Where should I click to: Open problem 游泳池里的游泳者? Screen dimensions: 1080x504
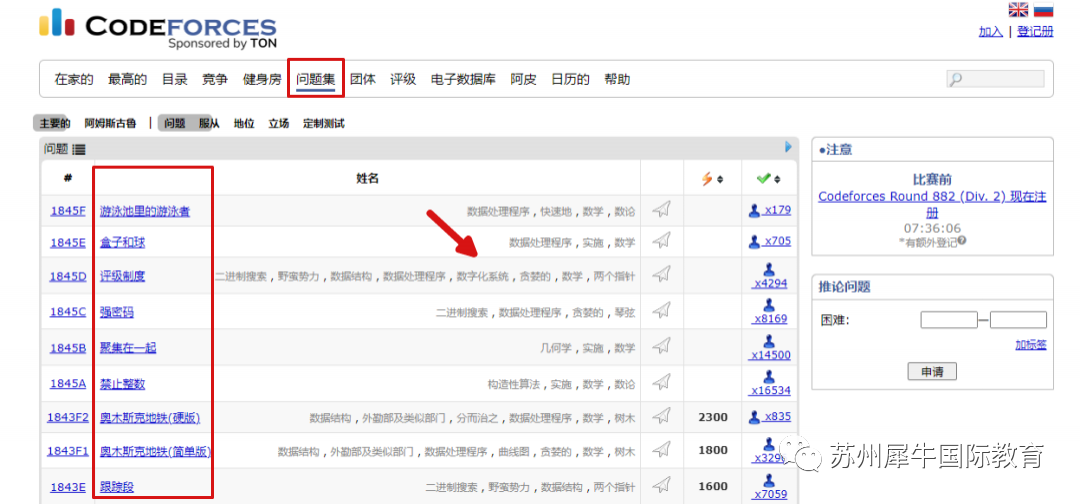point(145,211)
